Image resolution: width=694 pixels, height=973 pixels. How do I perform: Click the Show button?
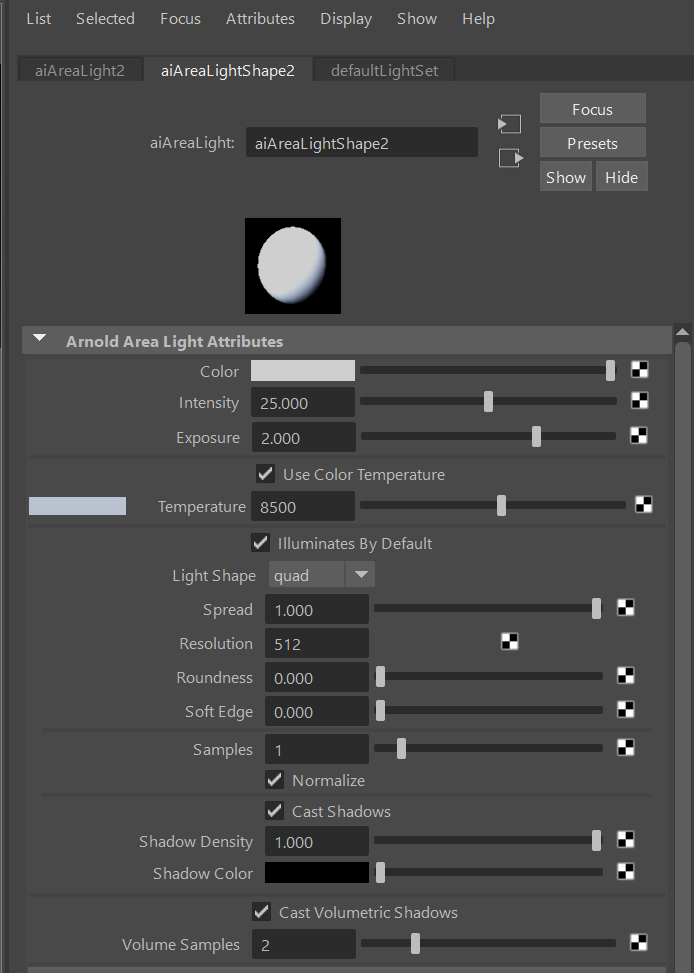[566, 177]
